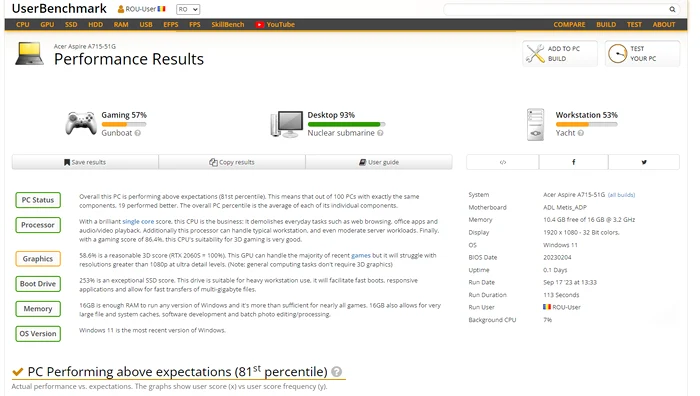Open the FPS menu item
700x396 pixels.
(x=195, y=25)
